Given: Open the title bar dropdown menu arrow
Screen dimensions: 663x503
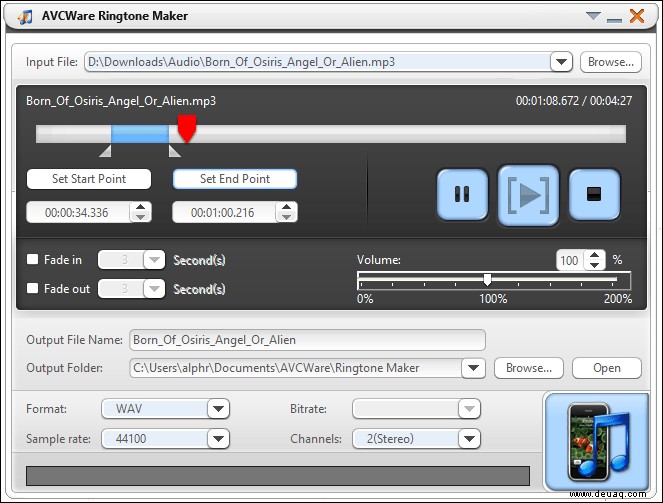Looking at the screenshot, I should point(593,16).
